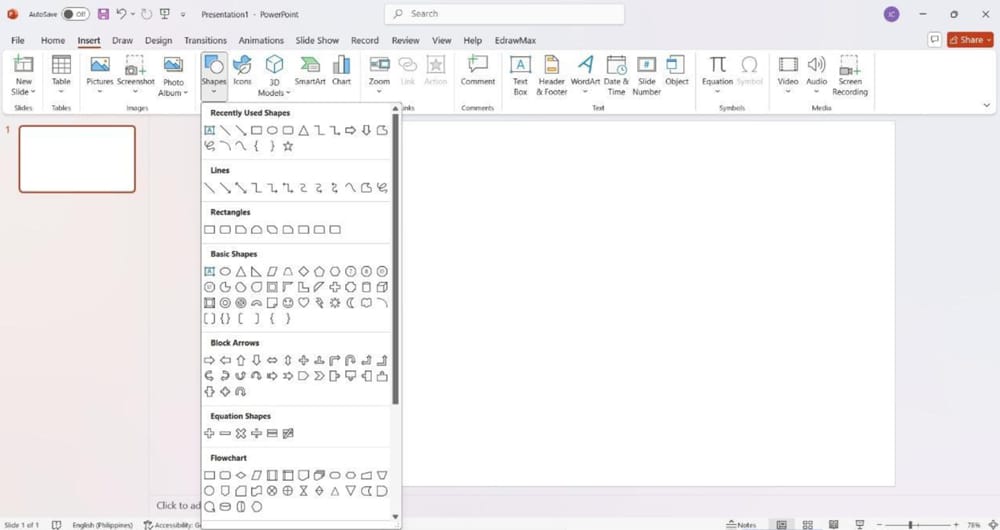
Task: Pick the double-arrow line in Lines
Action: (240, 188)
